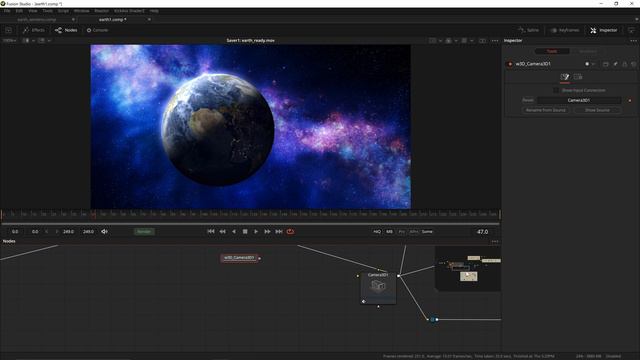Image resolution: width=640 pixels, height=360 pixels.
Task: Open the viewer layout dropdown arrow at top-left
Action: [33, 40]
